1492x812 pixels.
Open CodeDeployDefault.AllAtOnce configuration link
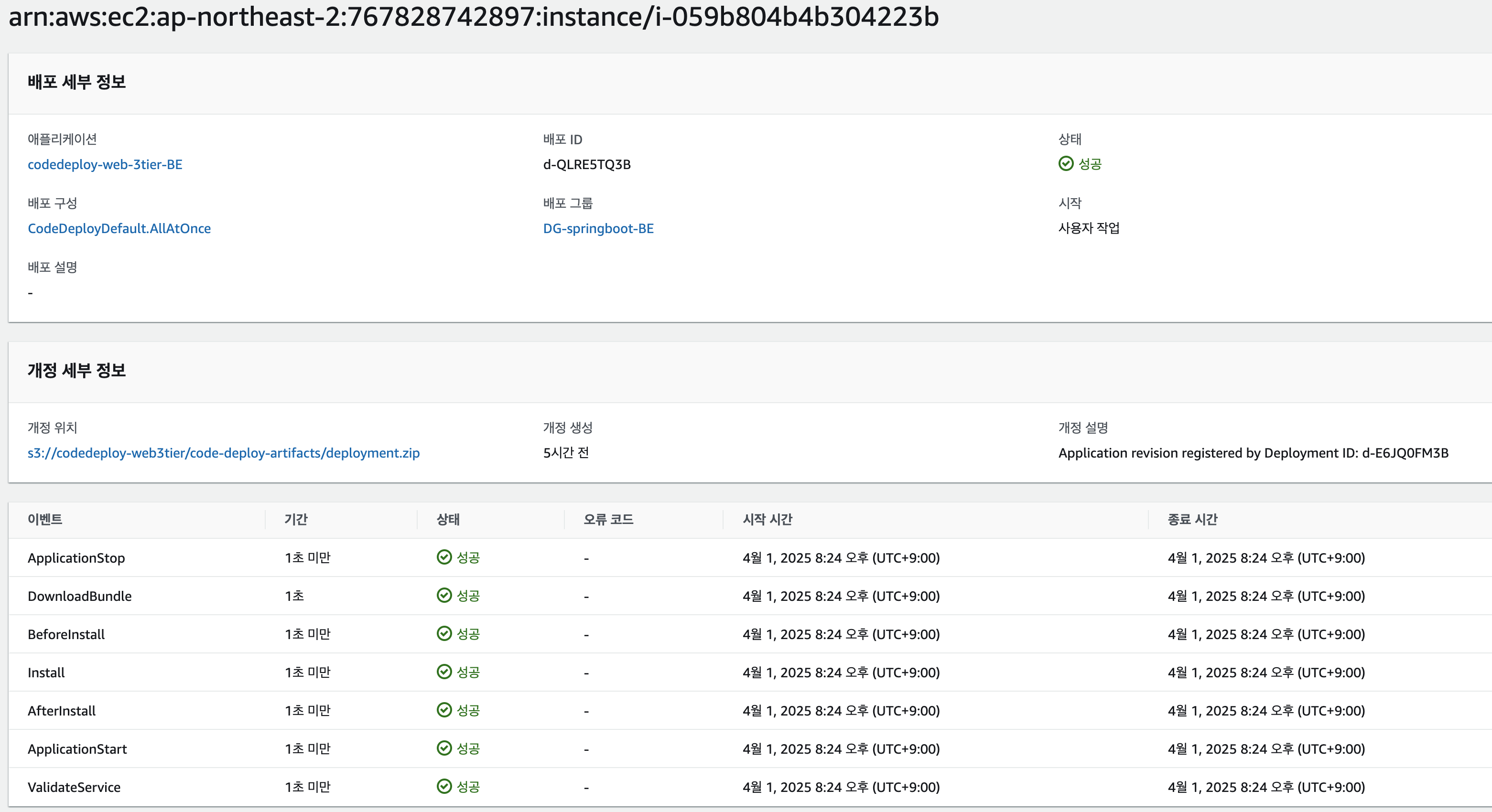pyautogui.click(x=119, y=229)
